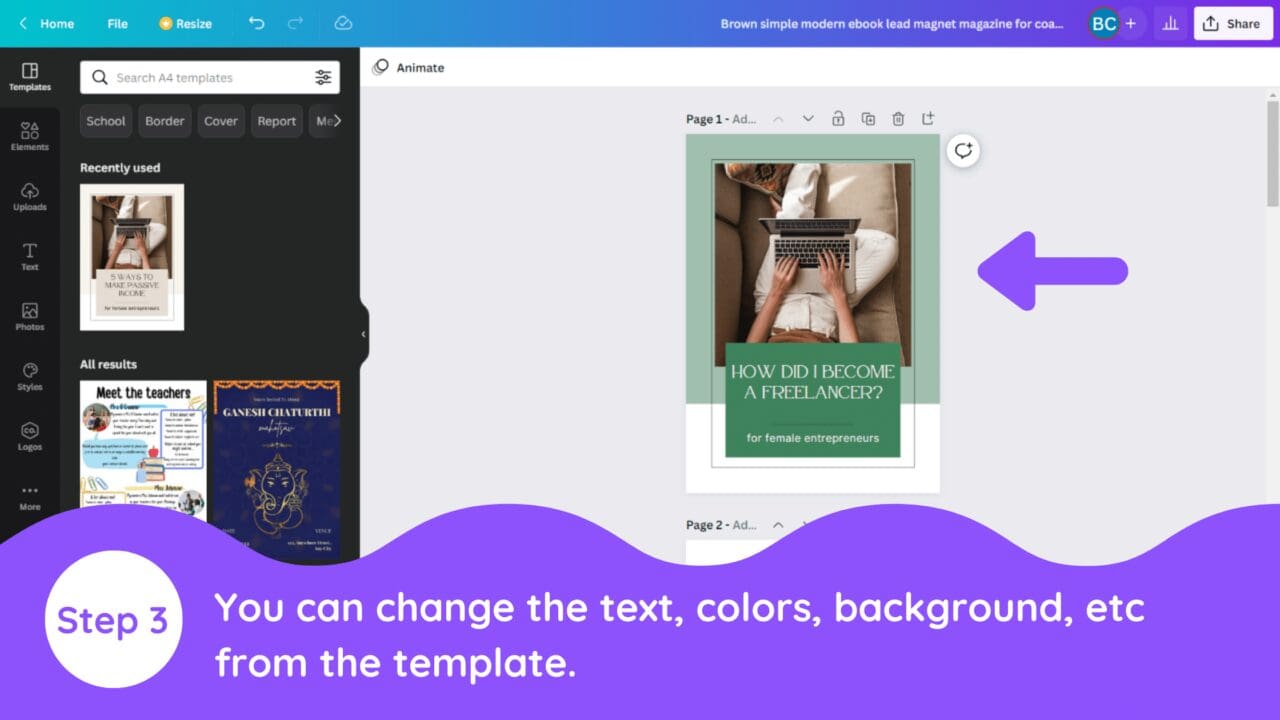The height and width of the screenshot is (720, 1280).
Task: Expand the Page 1 title dropdown
Action: pyautogui.click(x=808, y=118)
